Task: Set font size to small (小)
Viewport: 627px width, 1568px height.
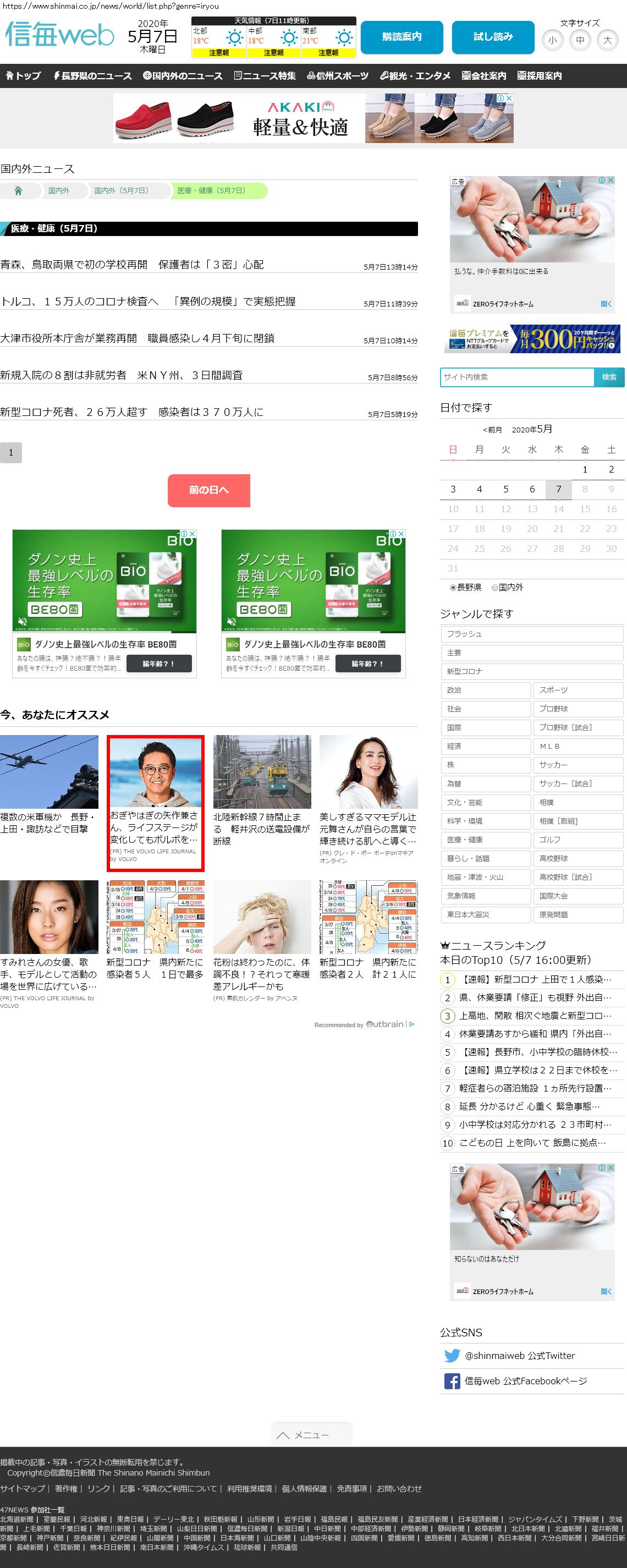Action: [552, 41]
